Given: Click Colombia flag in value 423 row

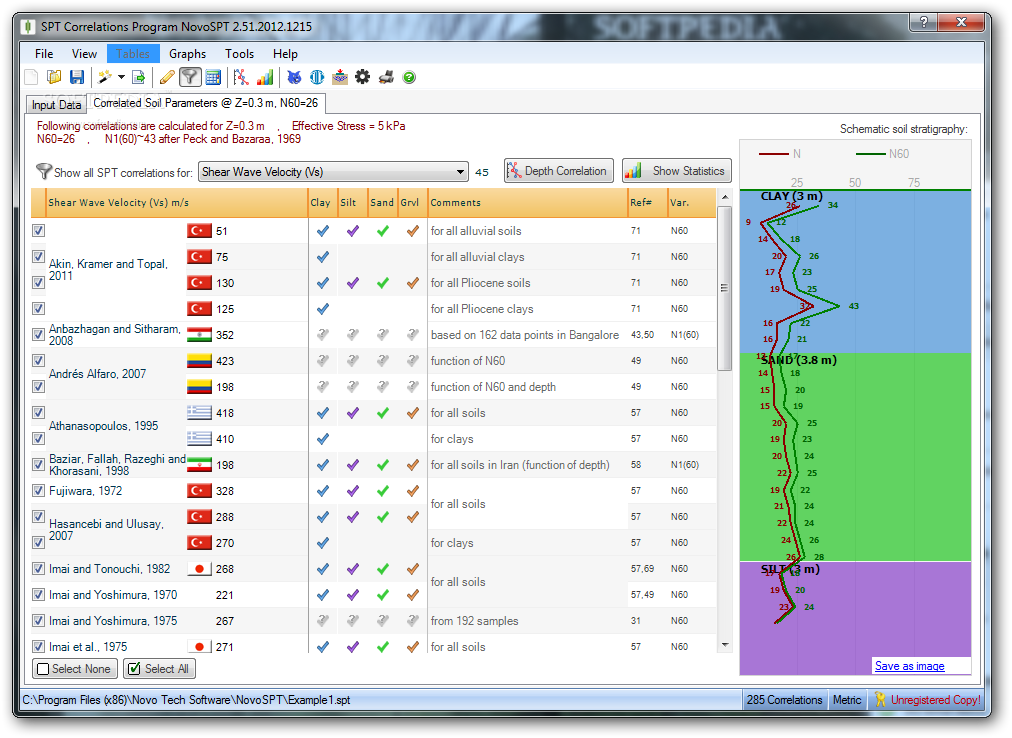Looking at the screenshot, I should 199,361.
